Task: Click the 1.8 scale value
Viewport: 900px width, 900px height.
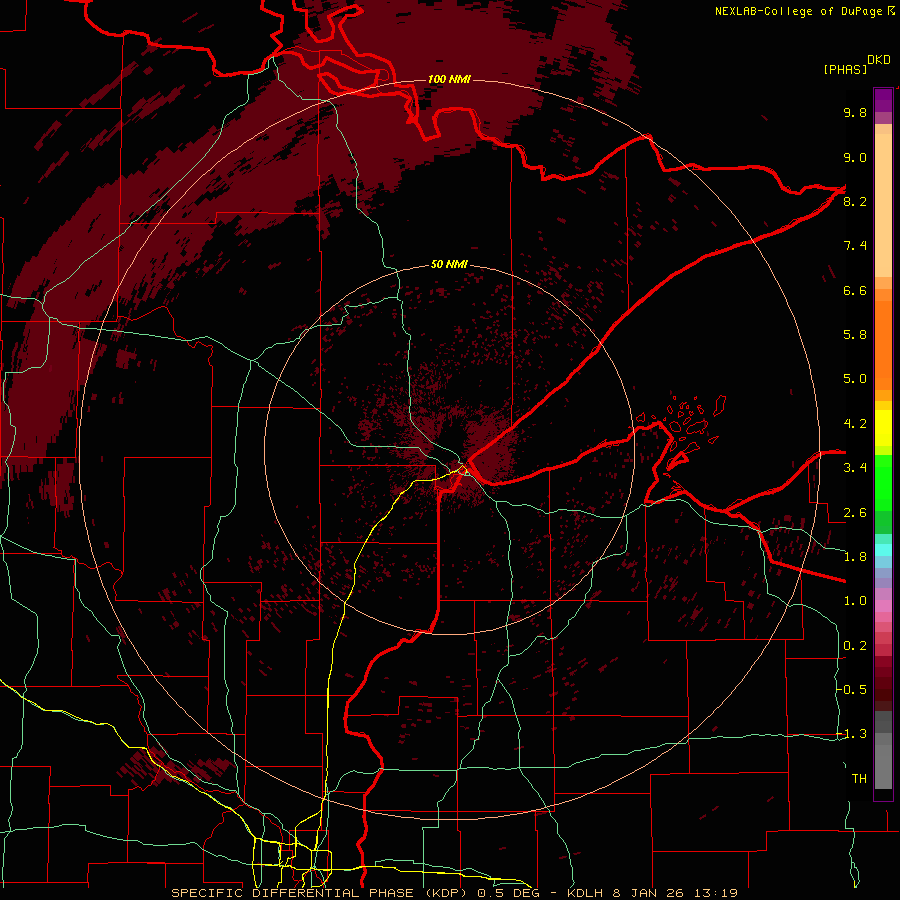Action: [855, 557]
